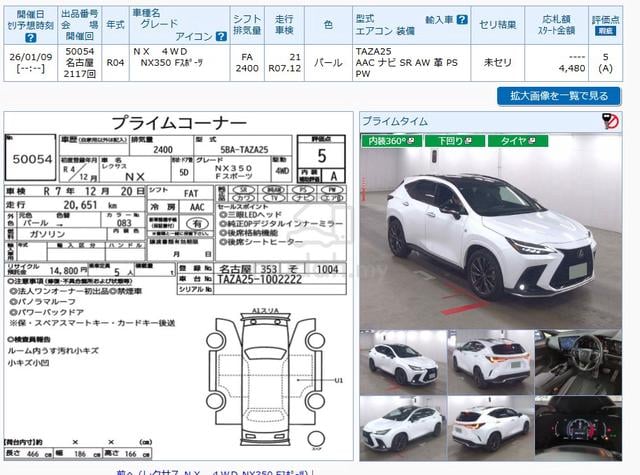Click grade text NX350 Fスポーツ in table
This screenshot has height=475, width=640.
point(171,63)
